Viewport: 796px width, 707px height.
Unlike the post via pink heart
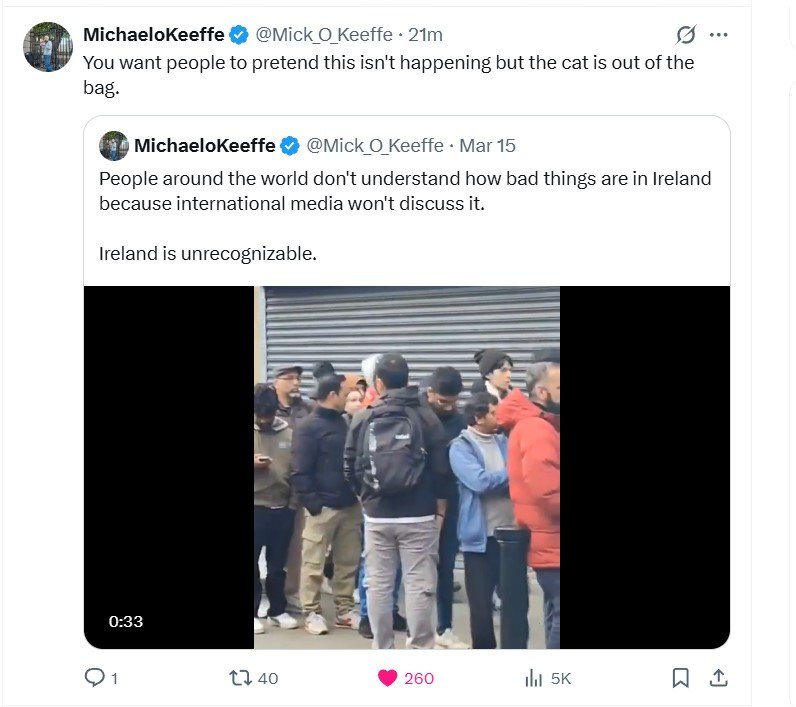387,678
